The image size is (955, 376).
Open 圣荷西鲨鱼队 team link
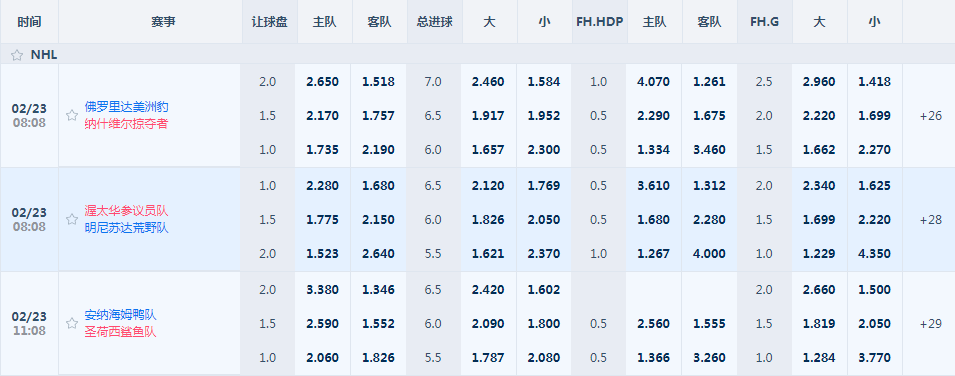121,332
